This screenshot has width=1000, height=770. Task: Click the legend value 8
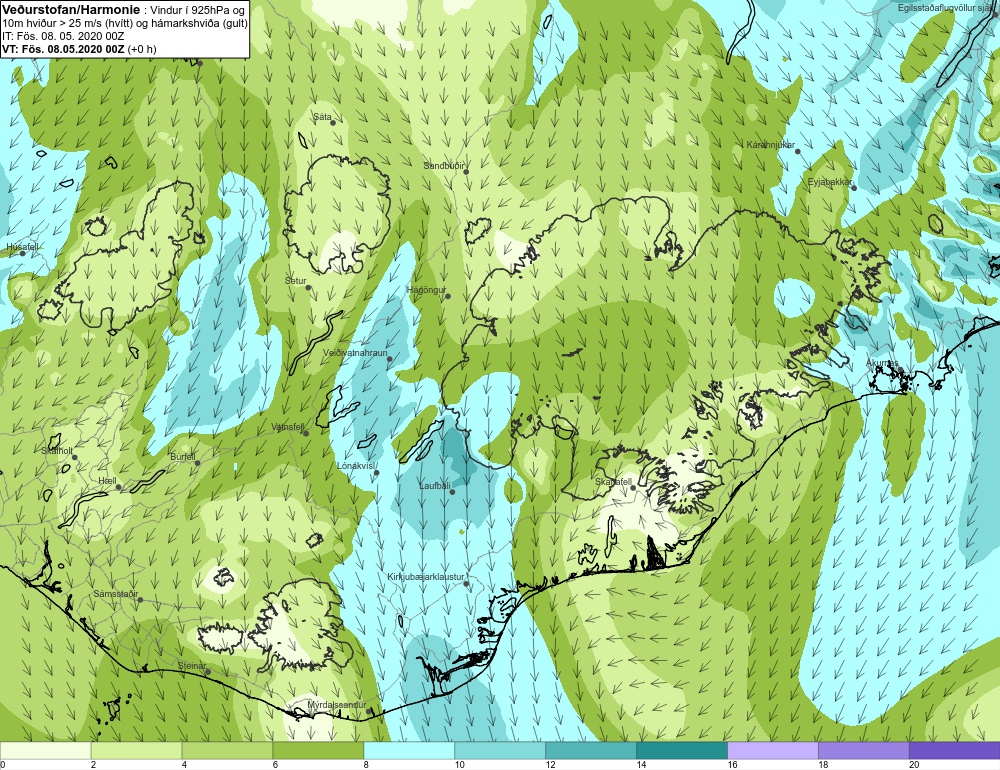pyautogui.click(x=366, y=765)
